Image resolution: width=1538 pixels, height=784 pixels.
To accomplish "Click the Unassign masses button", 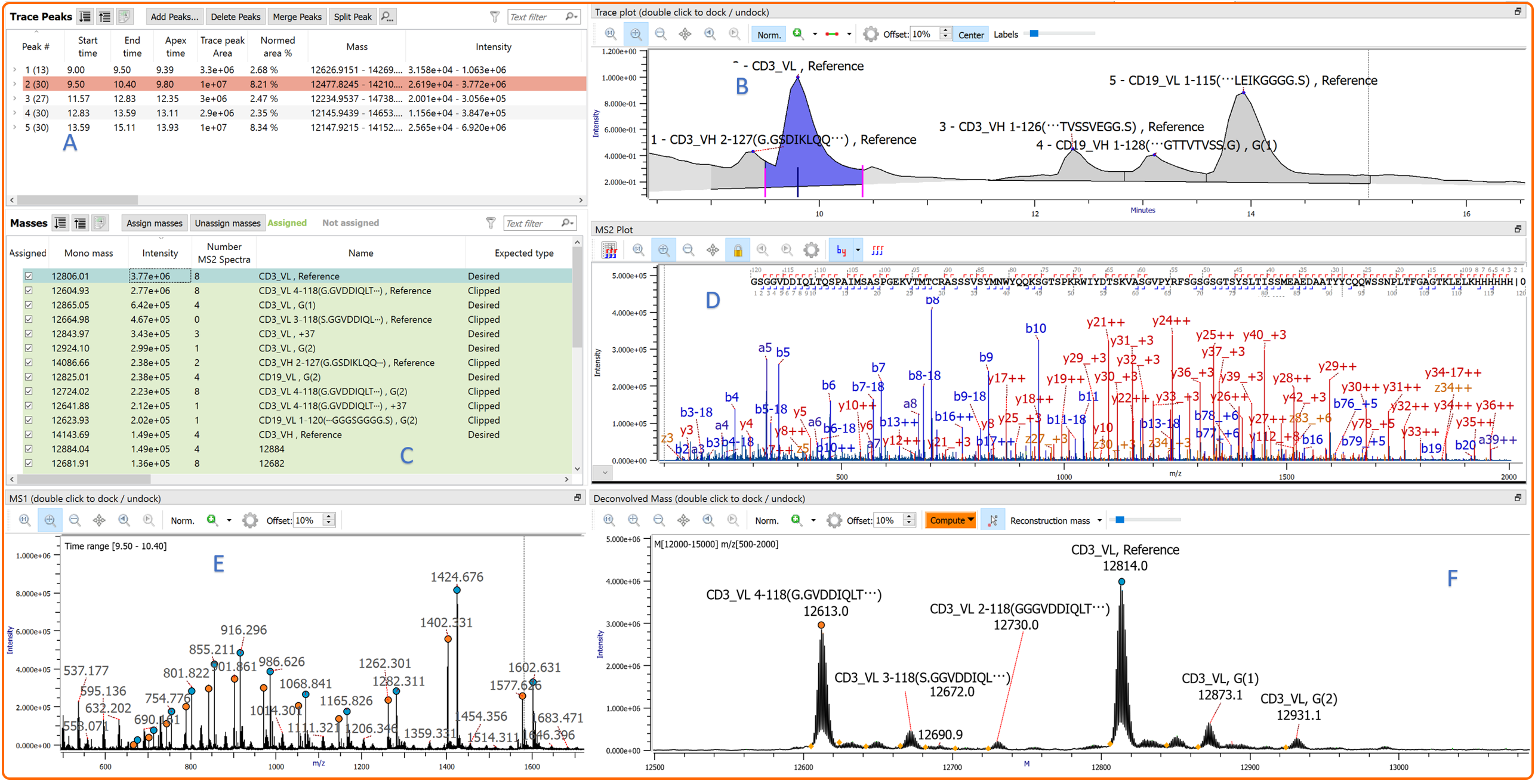I will [227, 223].
